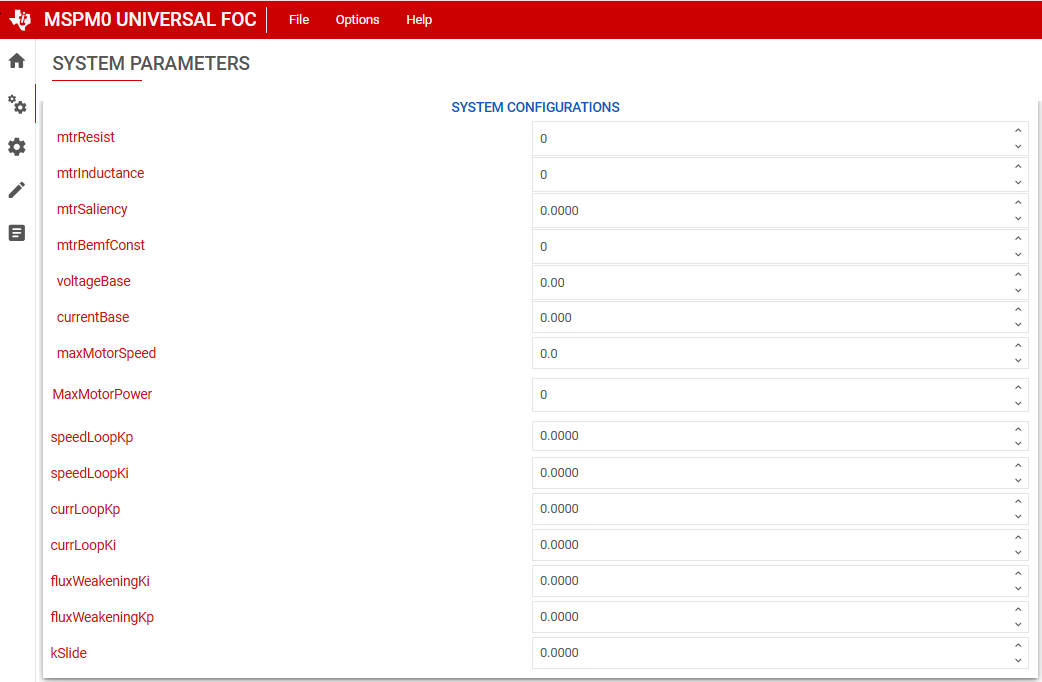Decrement the maxMotorSpeed spinner down arrow
This screenshot has height=682, width=1042.
tap(1018, 361)
